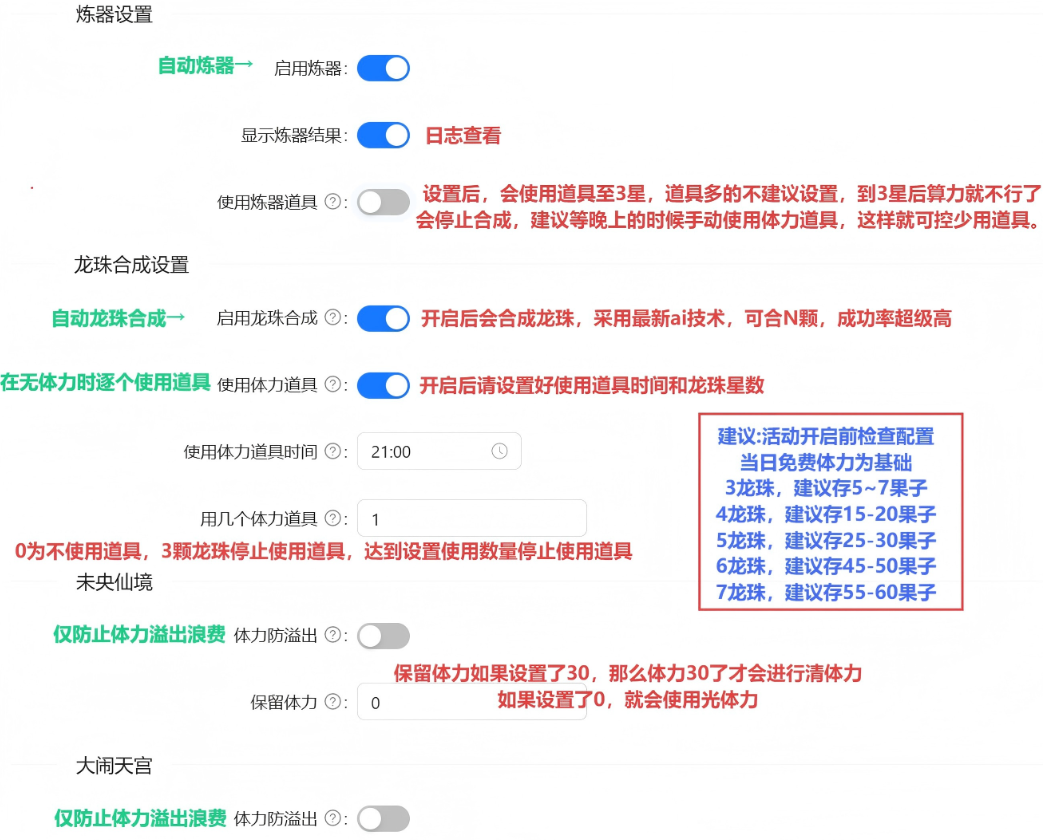Image resolution: width=1043 pixels, height=840 pixels.
Task: Click help icon next to 启用龙珠合成
Action: pyautogui.click(x=333, y=318)
